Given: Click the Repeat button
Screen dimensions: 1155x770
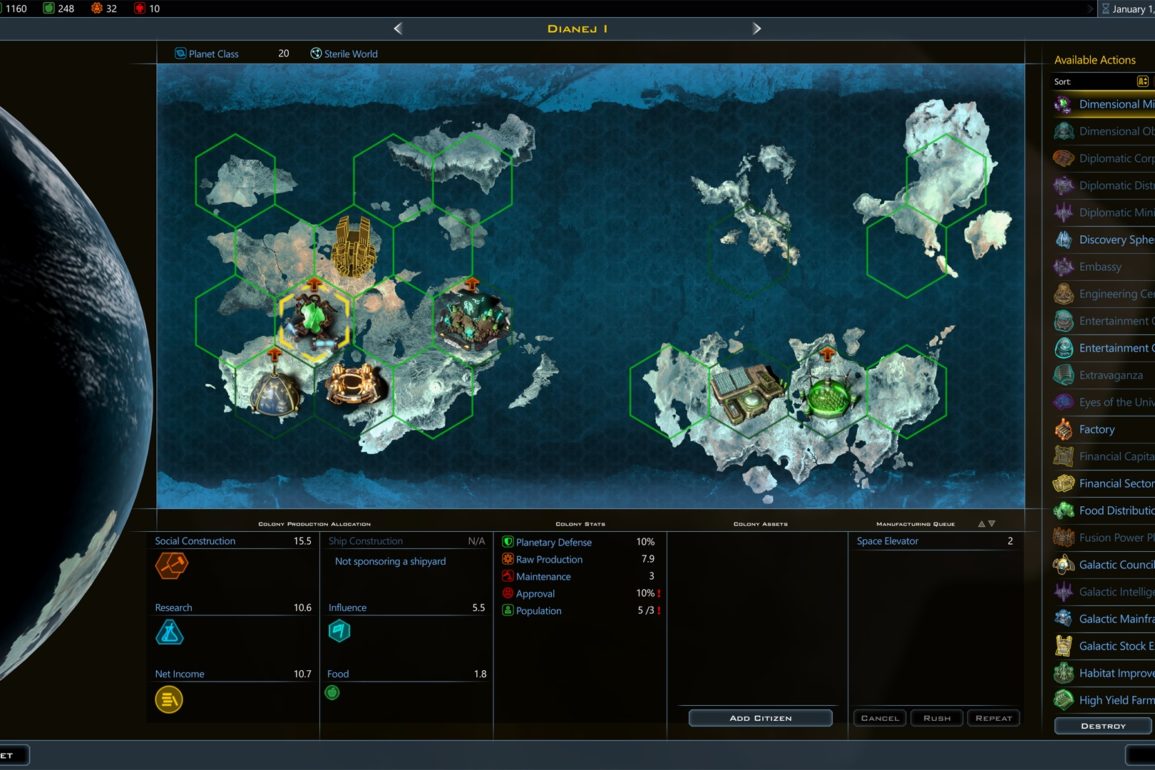Looking at the screenshot, I should point(994,718).
